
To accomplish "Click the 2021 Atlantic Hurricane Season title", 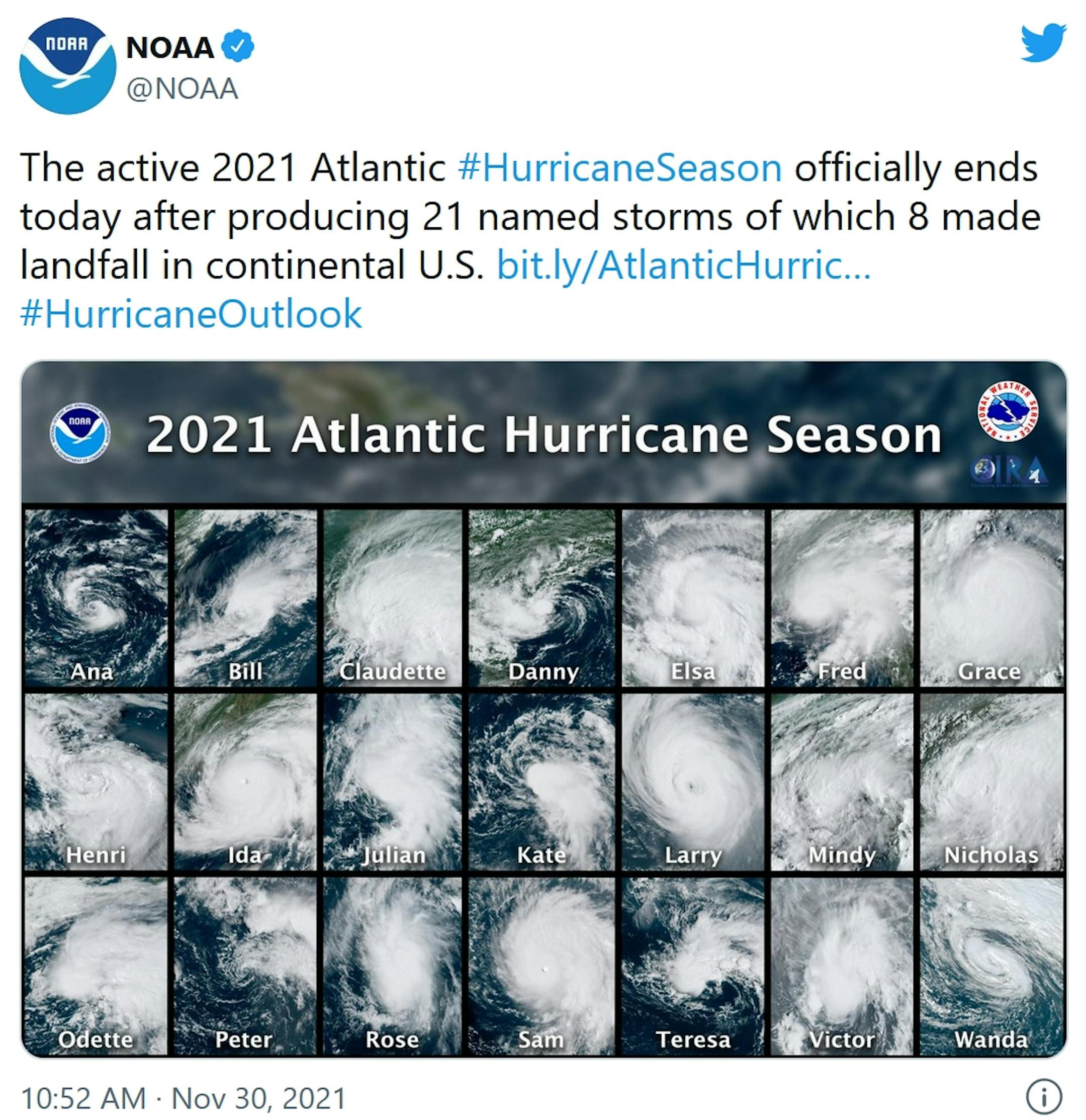I will pyautogui.click(x=544, y=436).
